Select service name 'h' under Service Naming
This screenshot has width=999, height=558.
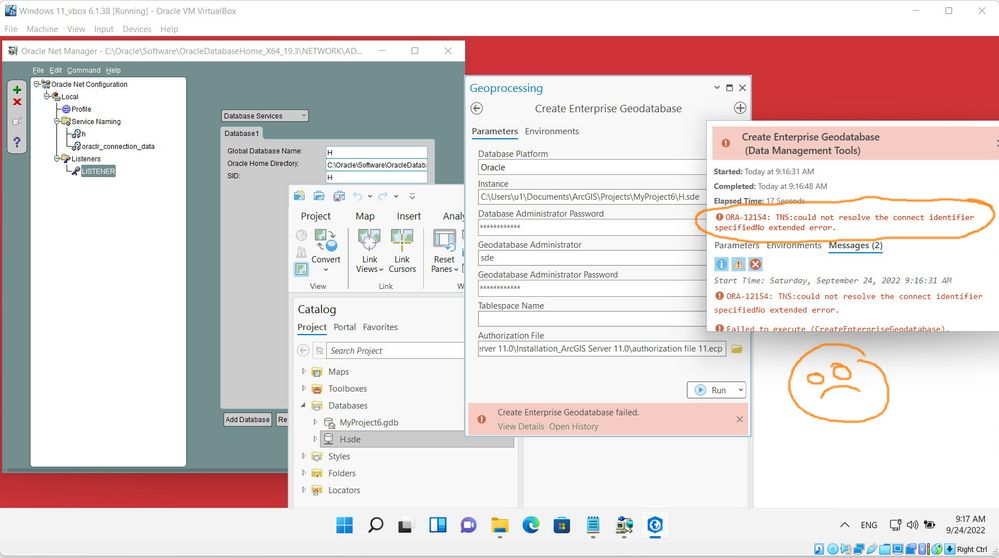click(x=83, y=134)
